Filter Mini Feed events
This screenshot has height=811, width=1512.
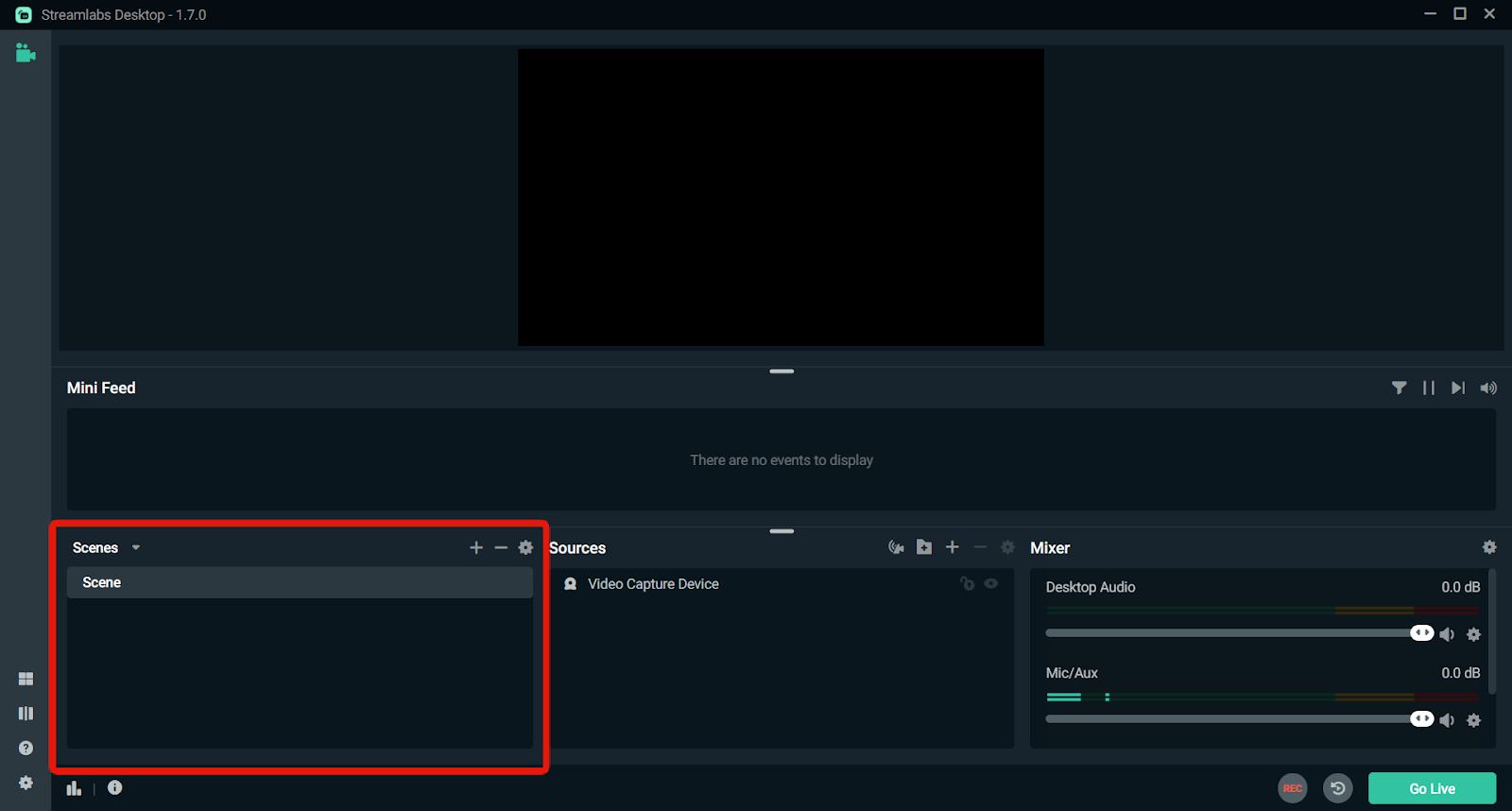pyautogui.click(x=1400, y=388)
